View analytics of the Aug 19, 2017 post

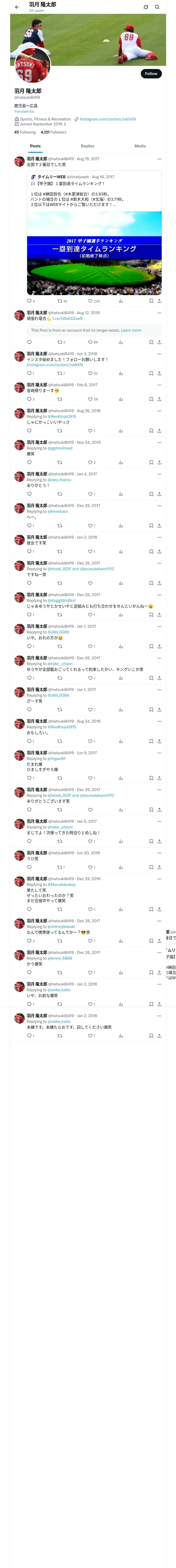[121, 301]
